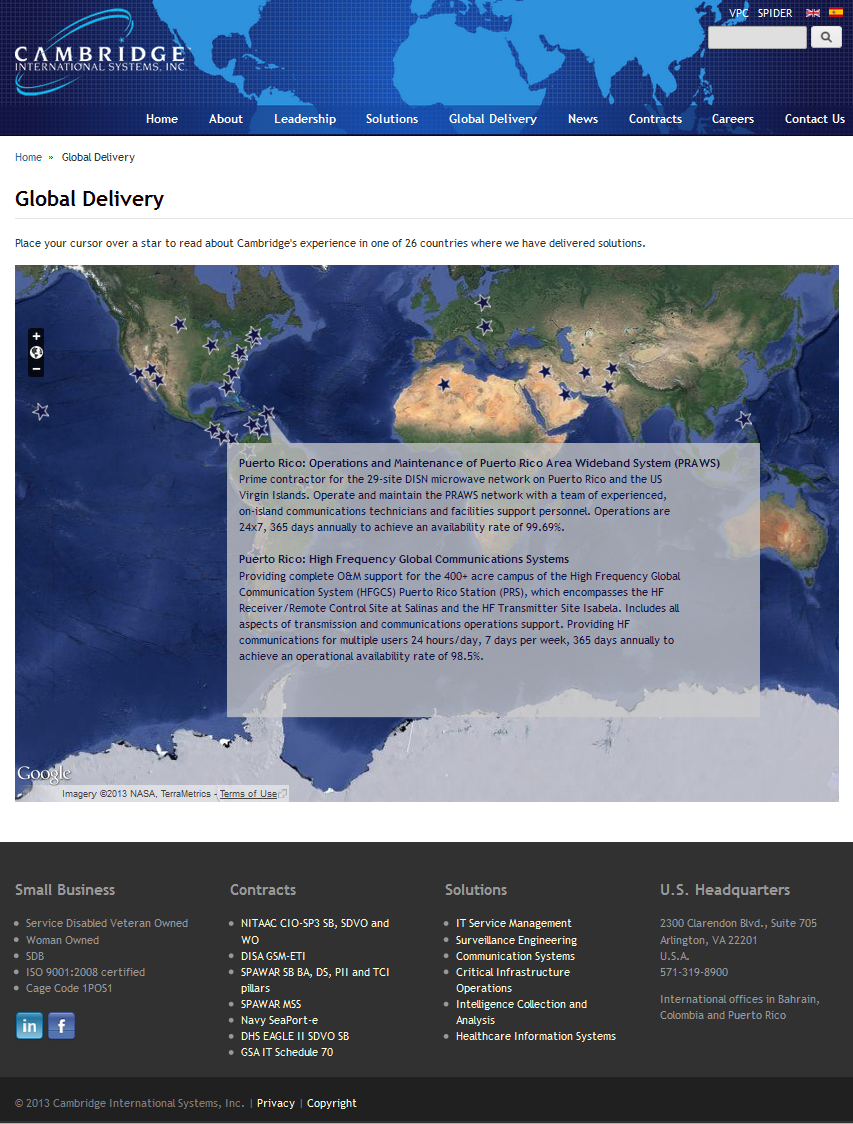Select the northernmost star in Europe
Viewport: 853px width, 1124px height.
click(483, 302)
